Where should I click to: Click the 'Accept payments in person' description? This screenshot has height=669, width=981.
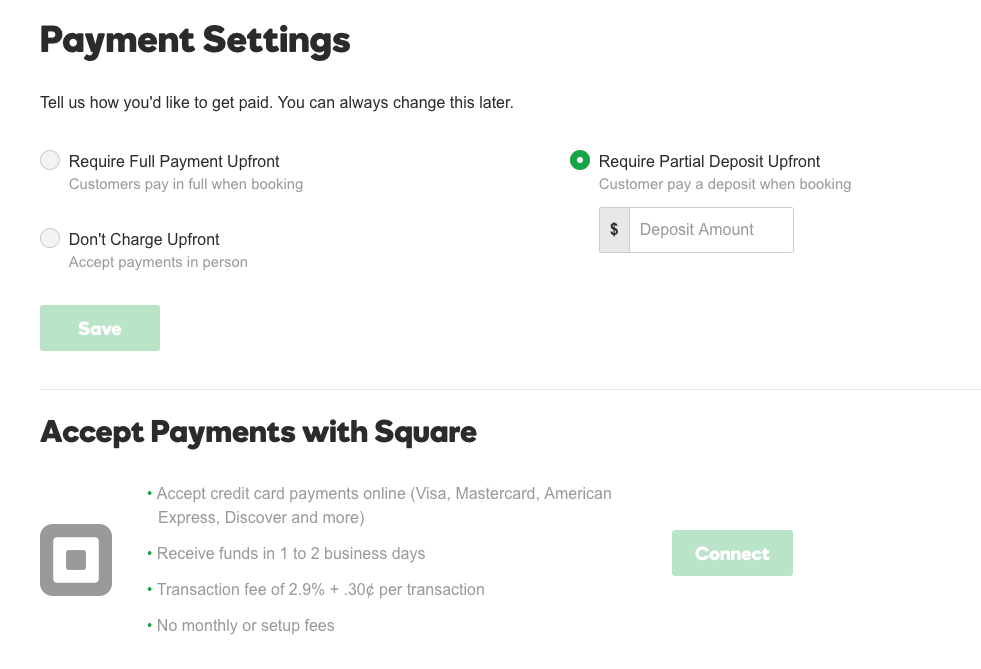[x=158, y=262]
